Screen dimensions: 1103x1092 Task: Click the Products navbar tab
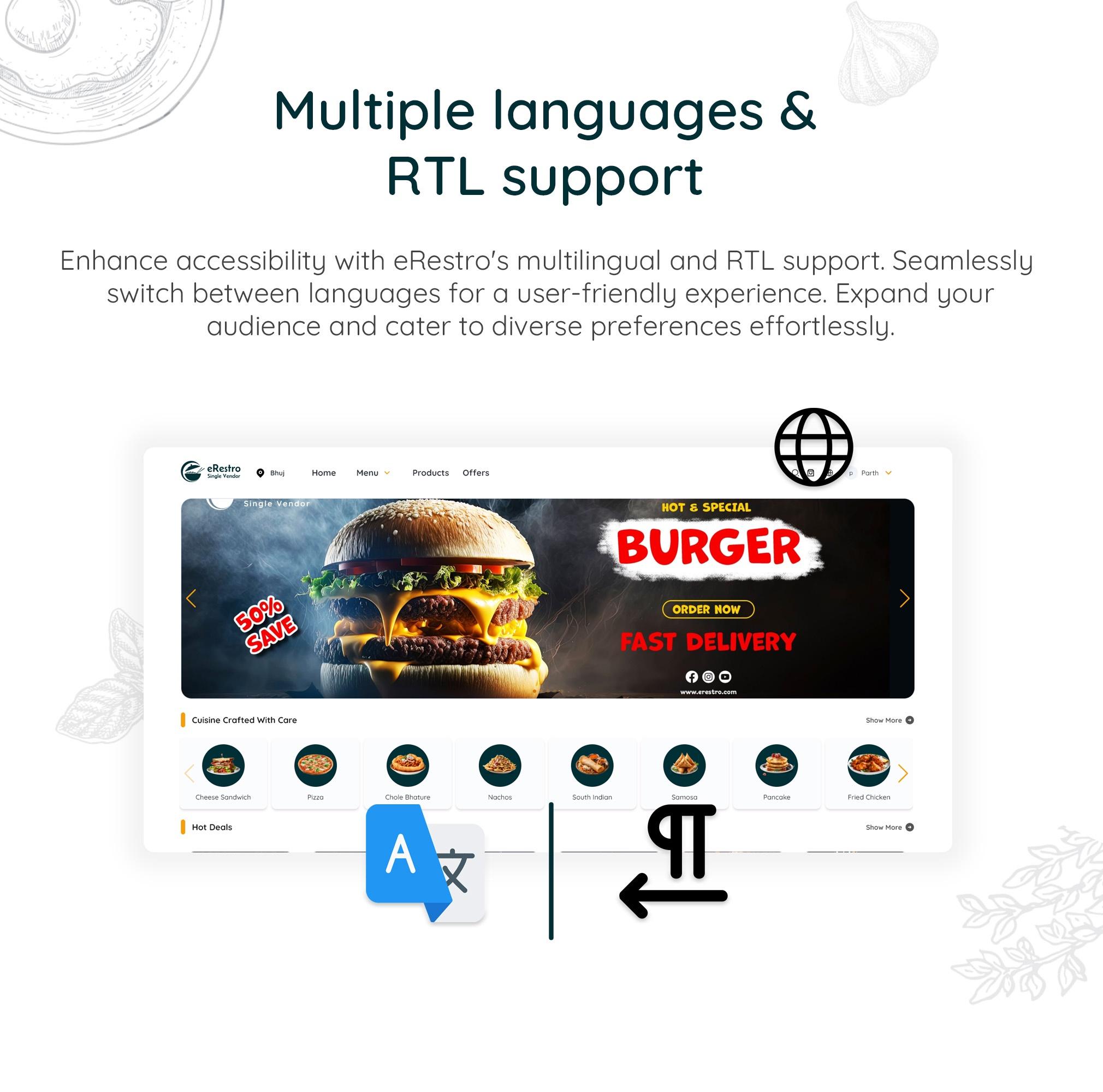[x=429, y=473]
